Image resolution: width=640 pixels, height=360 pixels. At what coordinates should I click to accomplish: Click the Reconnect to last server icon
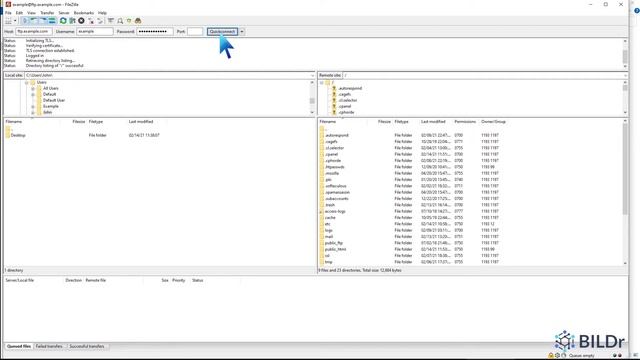tap(100, 20)
